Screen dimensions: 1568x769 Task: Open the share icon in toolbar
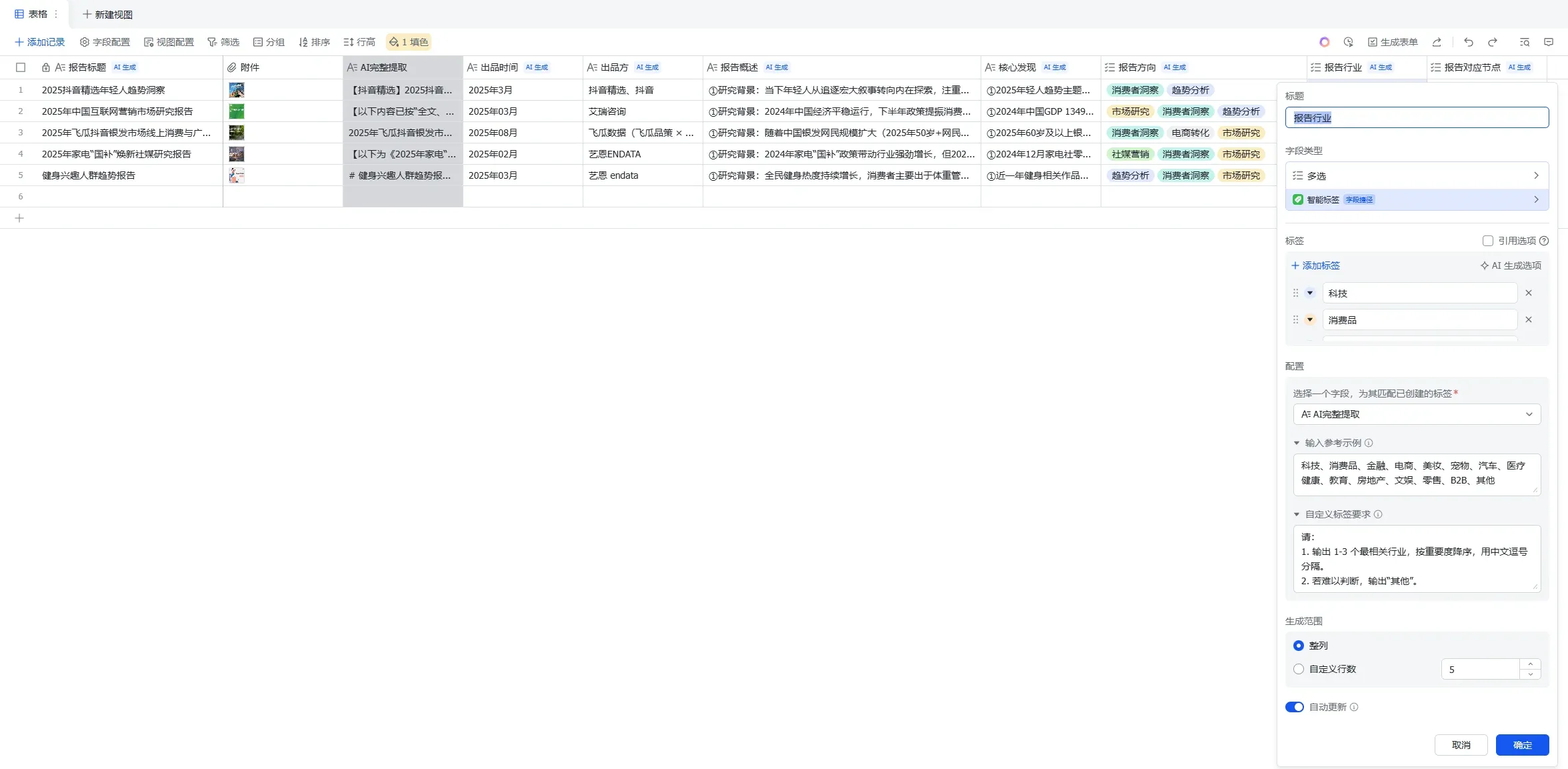(x=1437, y=42)
